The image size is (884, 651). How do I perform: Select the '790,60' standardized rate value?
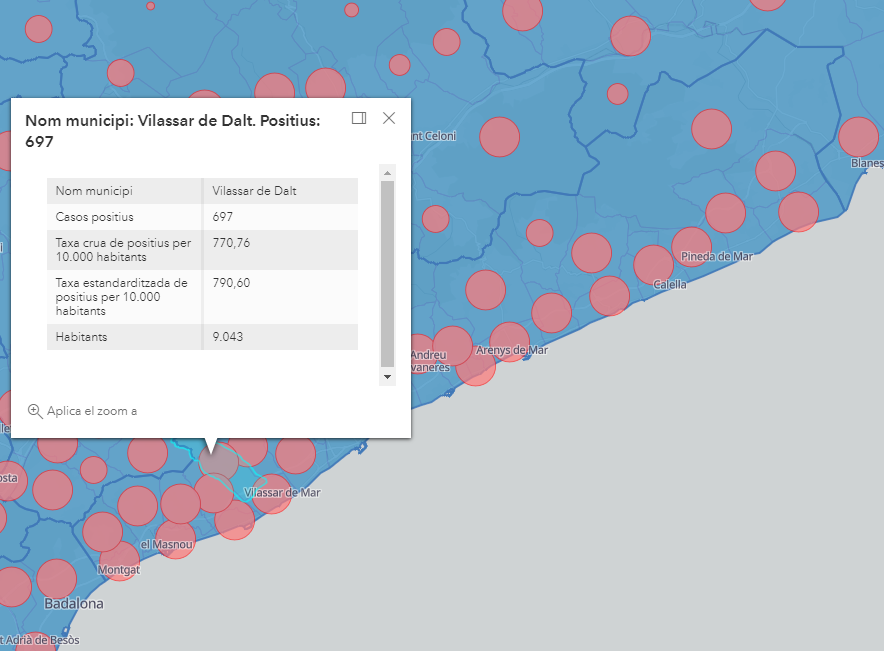click(231, 283)
